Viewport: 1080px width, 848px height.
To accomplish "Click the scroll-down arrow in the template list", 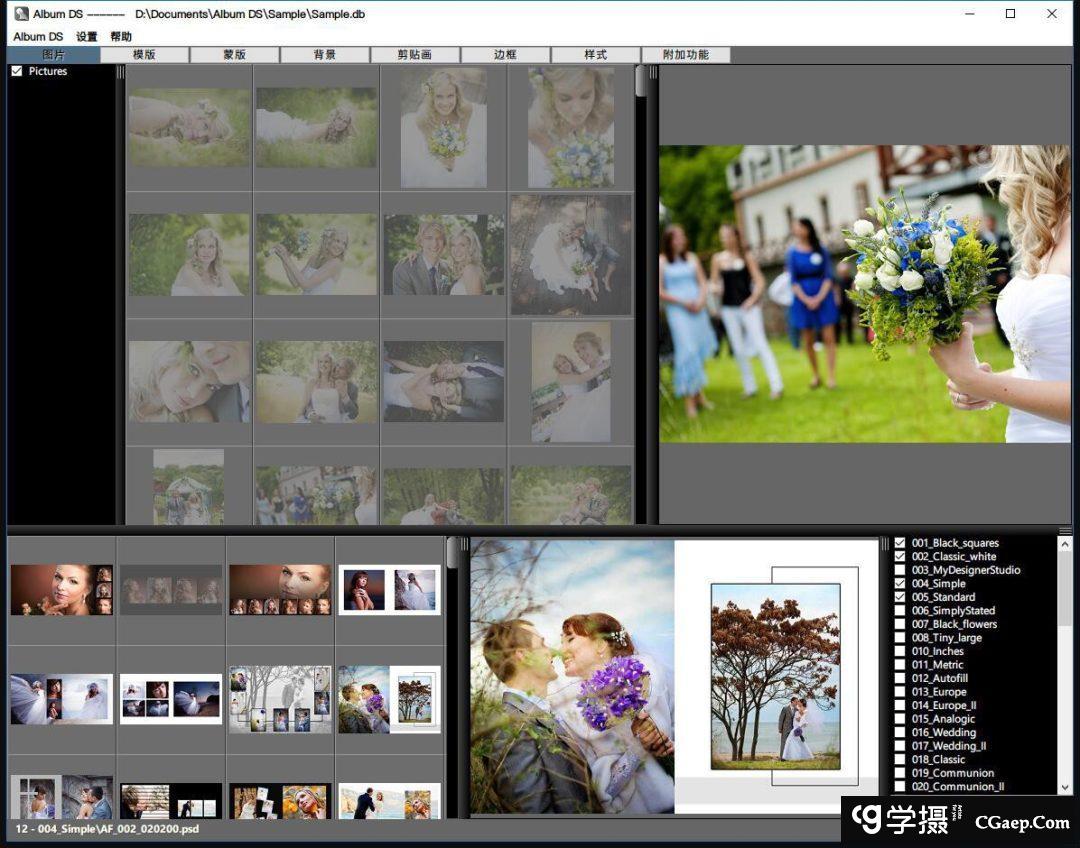I will pos(1065,788).
